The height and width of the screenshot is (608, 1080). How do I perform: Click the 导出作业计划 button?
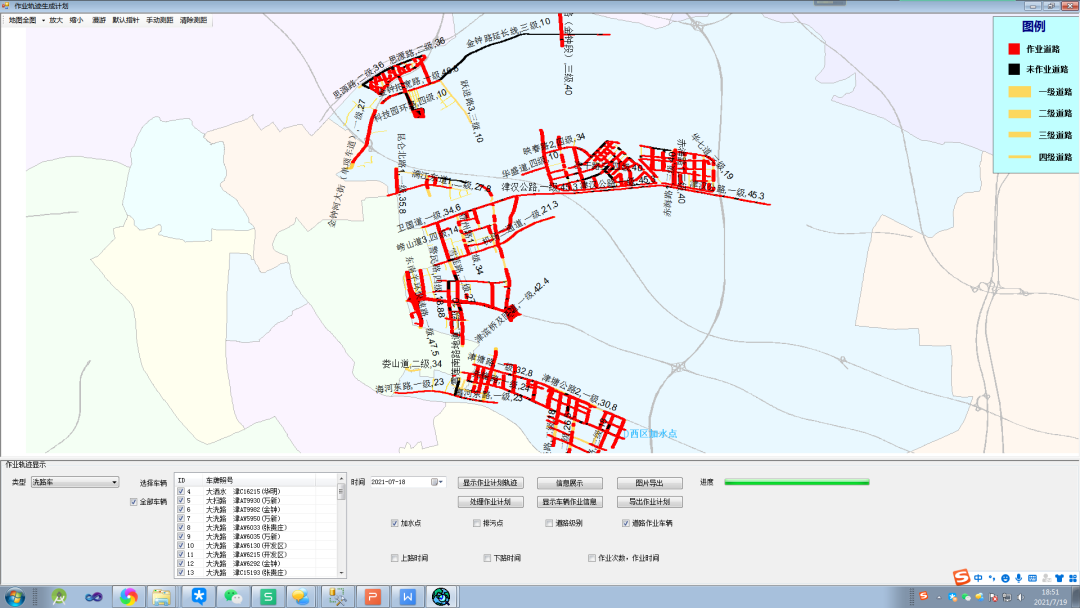(650, 502)
